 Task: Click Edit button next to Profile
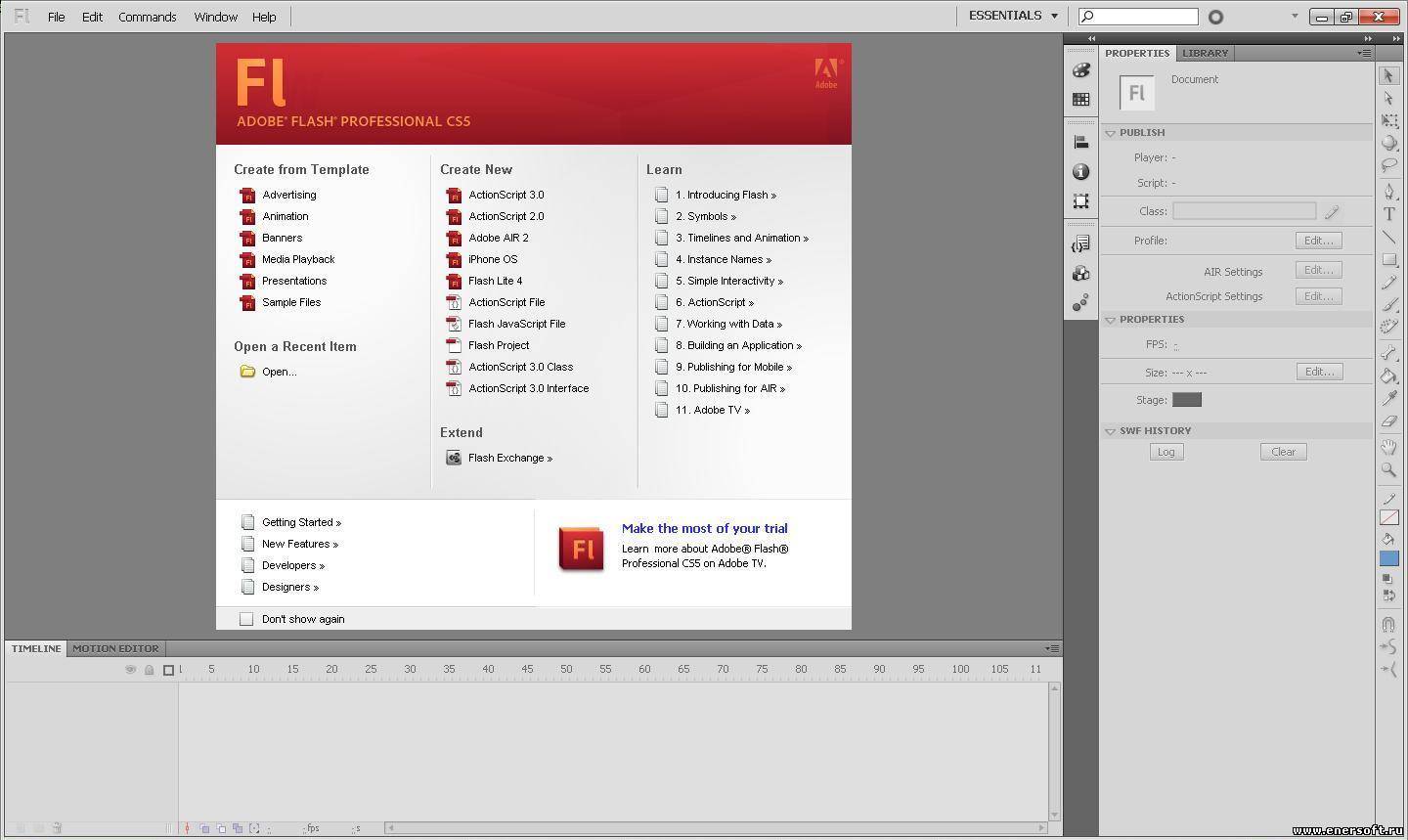(1318, 241)
